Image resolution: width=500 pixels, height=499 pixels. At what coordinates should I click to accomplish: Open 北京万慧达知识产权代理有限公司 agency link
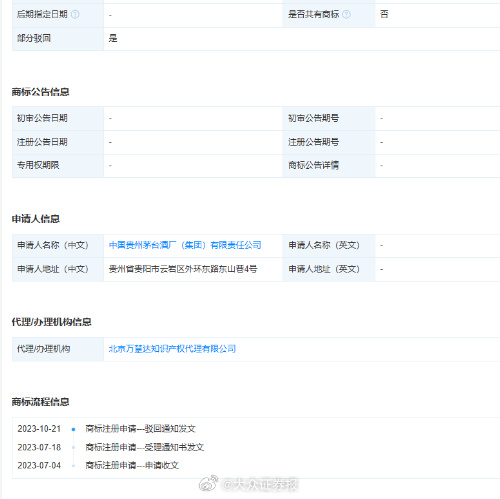coord(172,349)
